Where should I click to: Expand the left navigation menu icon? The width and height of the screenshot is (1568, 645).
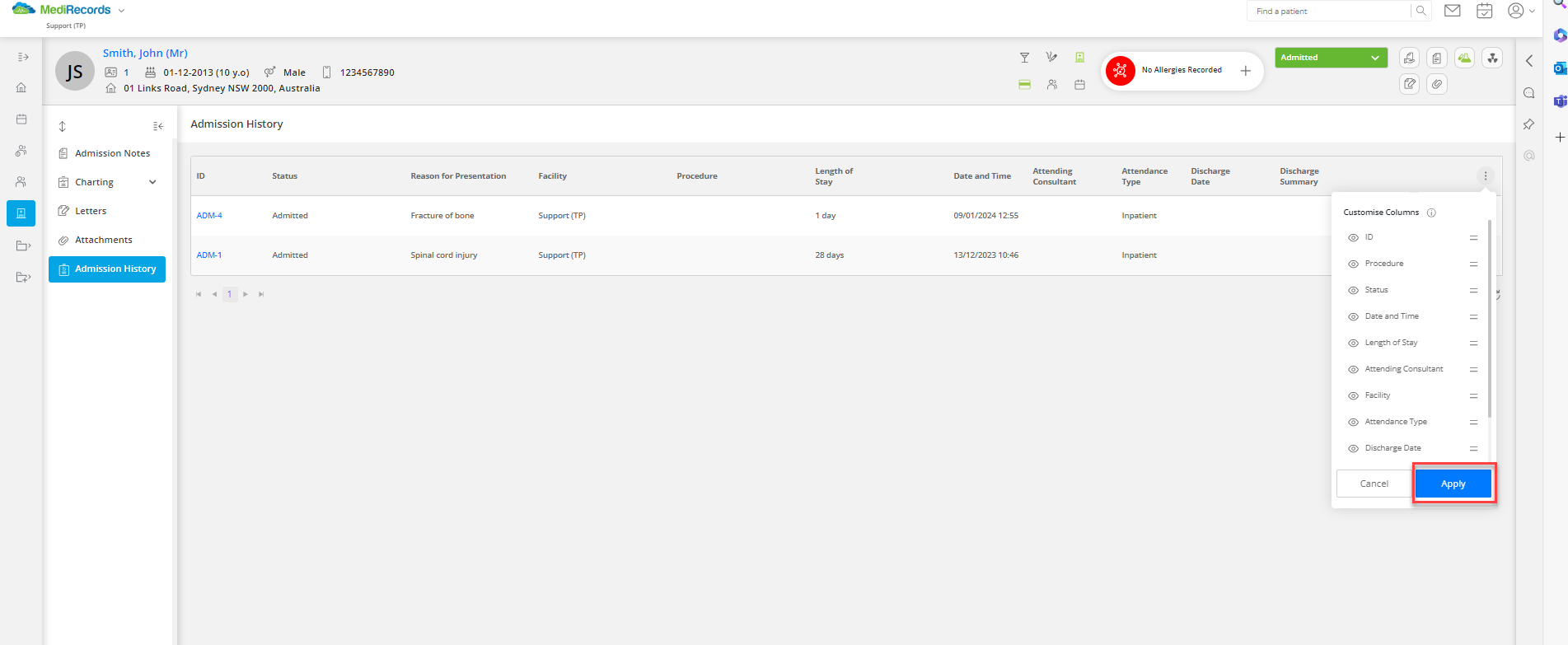23,57
